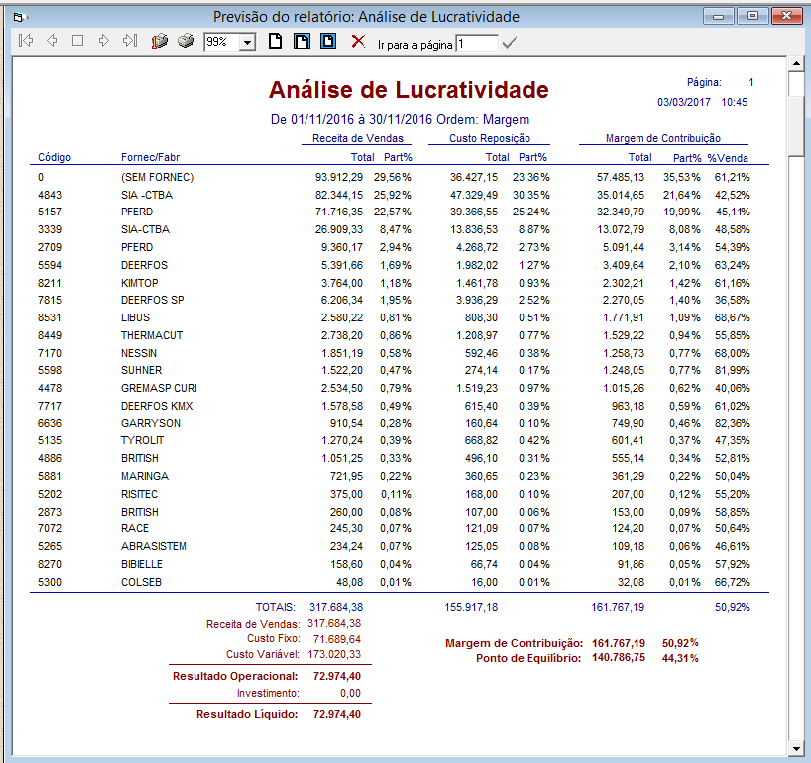
Task: Click the vertical scrollbar down arrow
Action: [796, 748]
